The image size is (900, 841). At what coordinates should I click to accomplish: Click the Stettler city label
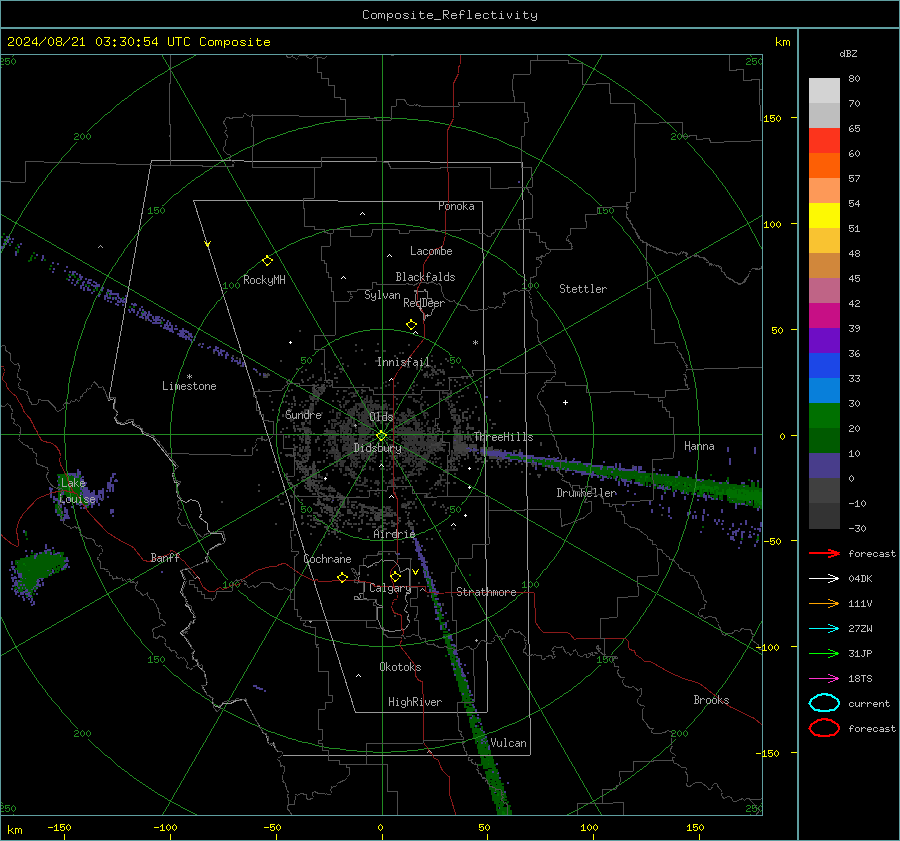point(583,289)
